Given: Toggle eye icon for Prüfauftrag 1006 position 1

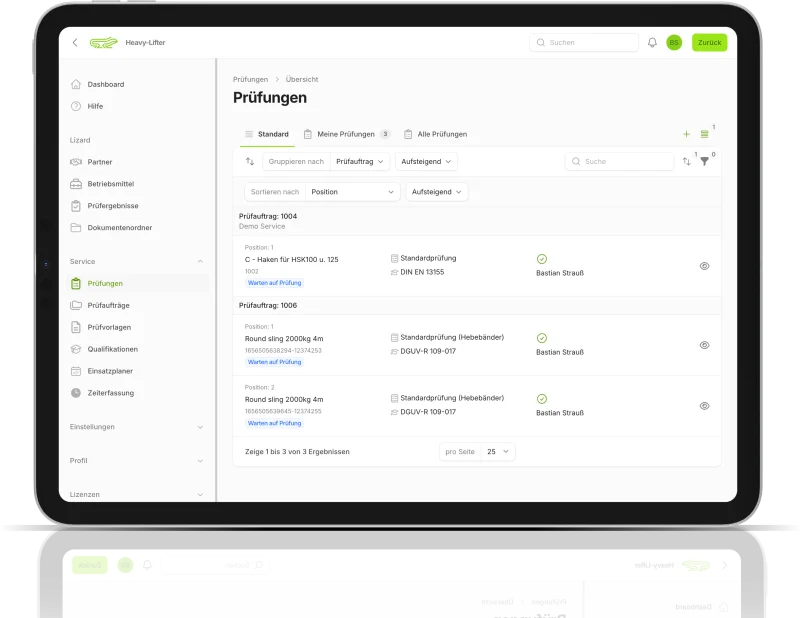Looking at the screenshot, I should click(704, 345).
